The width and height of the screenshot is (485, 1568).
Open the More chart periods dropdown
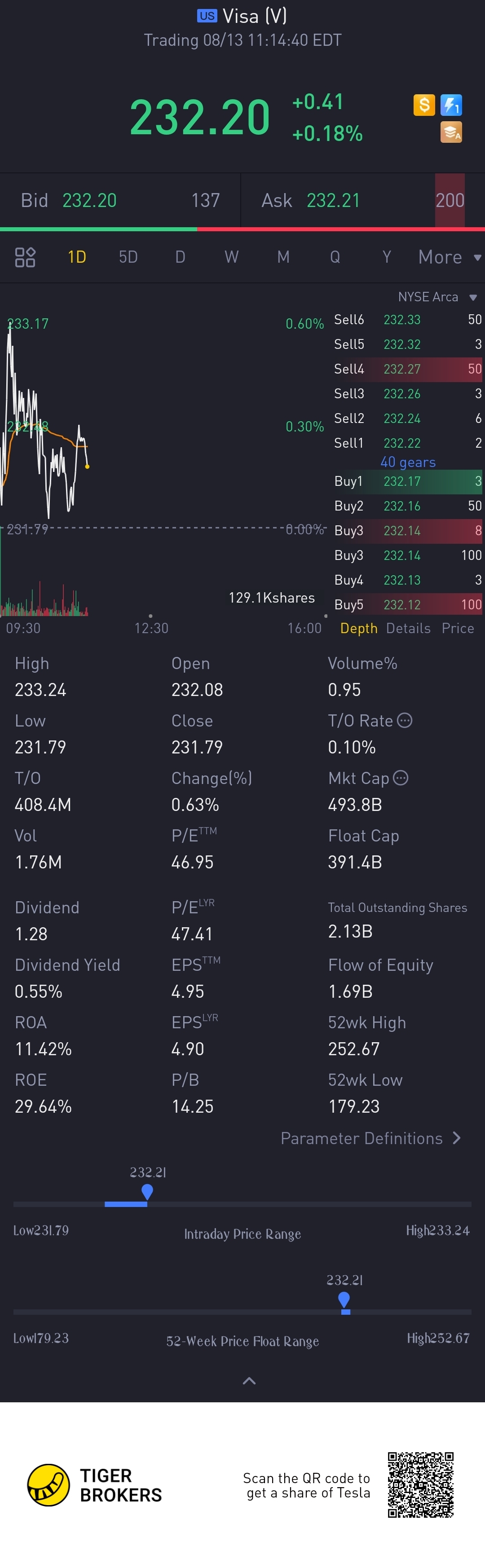coord(450,257)
